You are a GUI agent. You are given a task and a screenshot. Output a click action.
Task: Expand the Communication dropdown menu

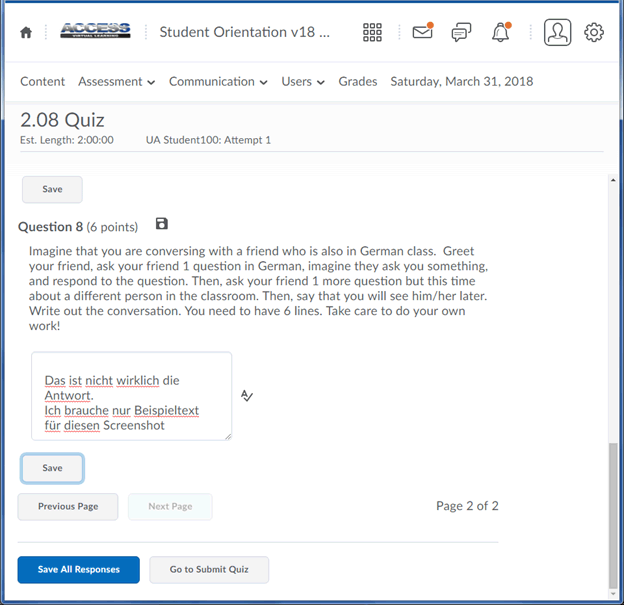tap(217, 82)
